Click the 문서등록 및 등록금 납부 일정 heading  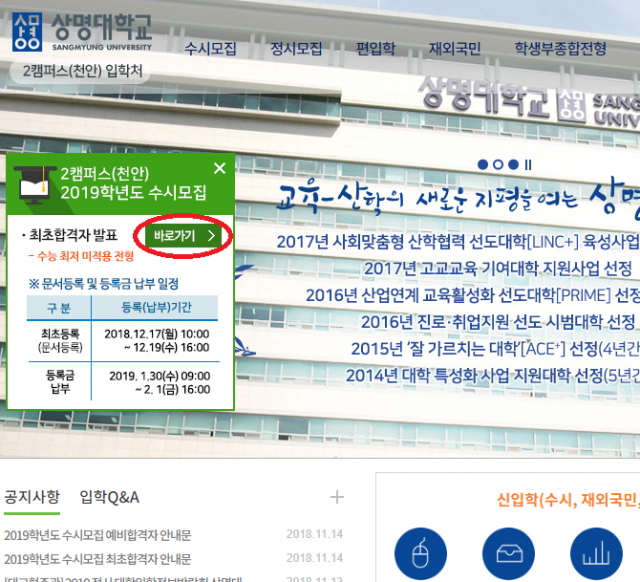click(104, 283)
